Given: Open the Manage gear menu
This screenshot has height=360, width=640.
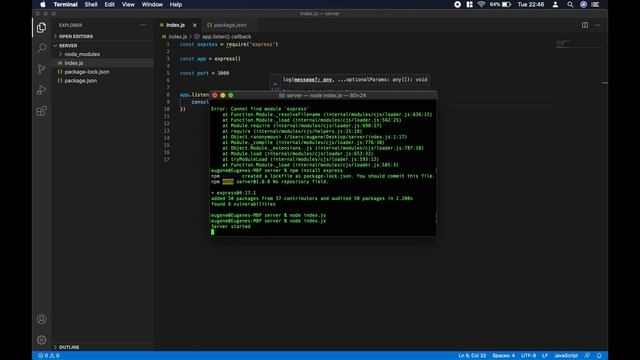Looking at the screenshot, I should click(x=41, y=340).
